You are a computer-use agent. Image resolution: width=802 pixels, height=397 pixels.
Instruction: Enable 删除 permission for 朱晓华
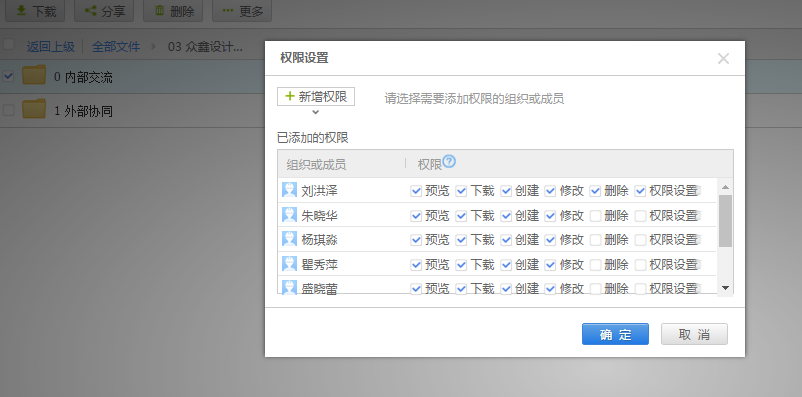595,216
